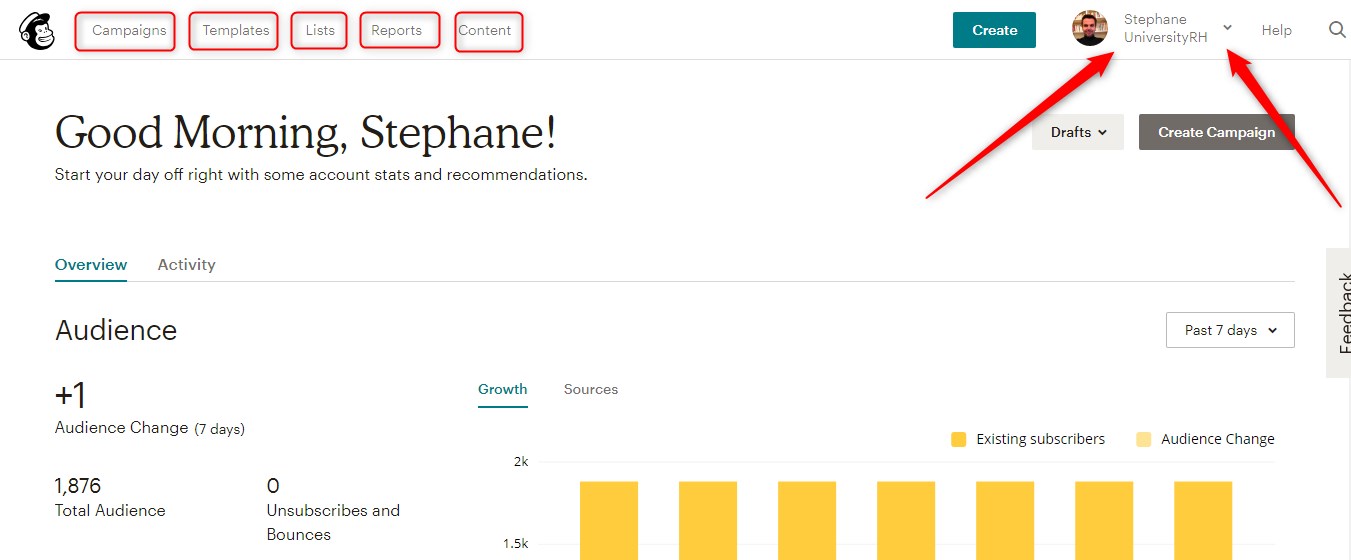Click the teal Create button

pyautogui.click(x=995, y=30)
